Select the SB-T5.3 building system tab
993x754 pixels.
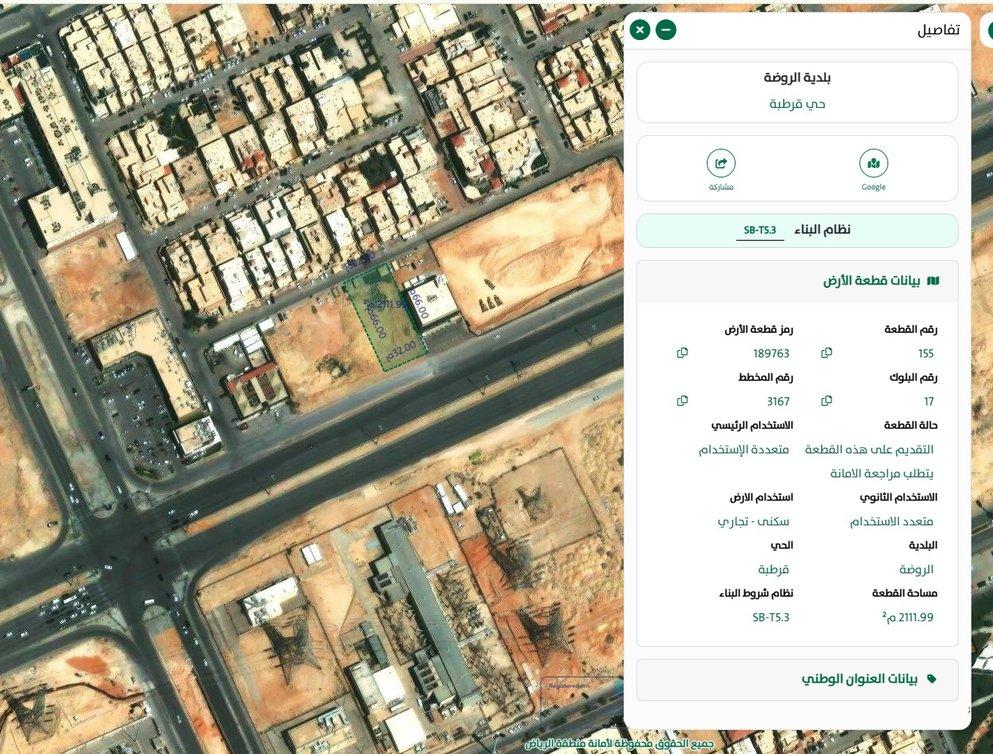[x=760, y=231]
